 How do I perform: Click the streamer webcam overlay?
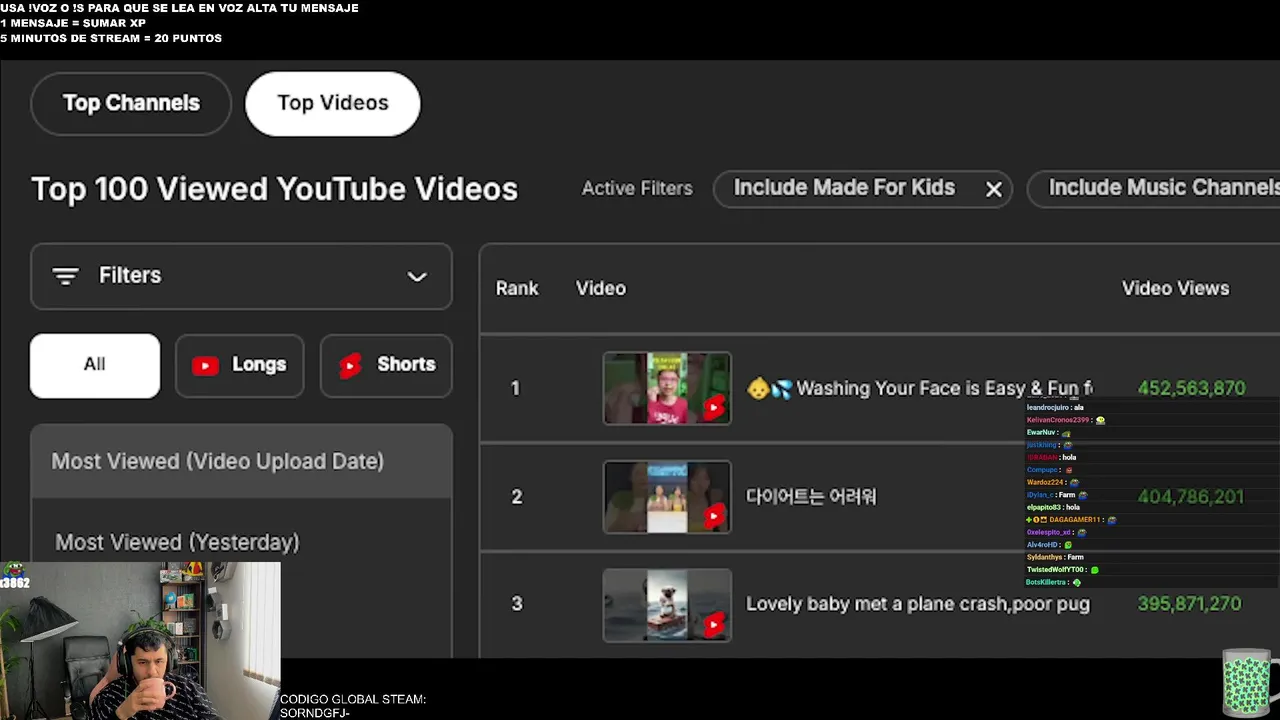(141, 640)
